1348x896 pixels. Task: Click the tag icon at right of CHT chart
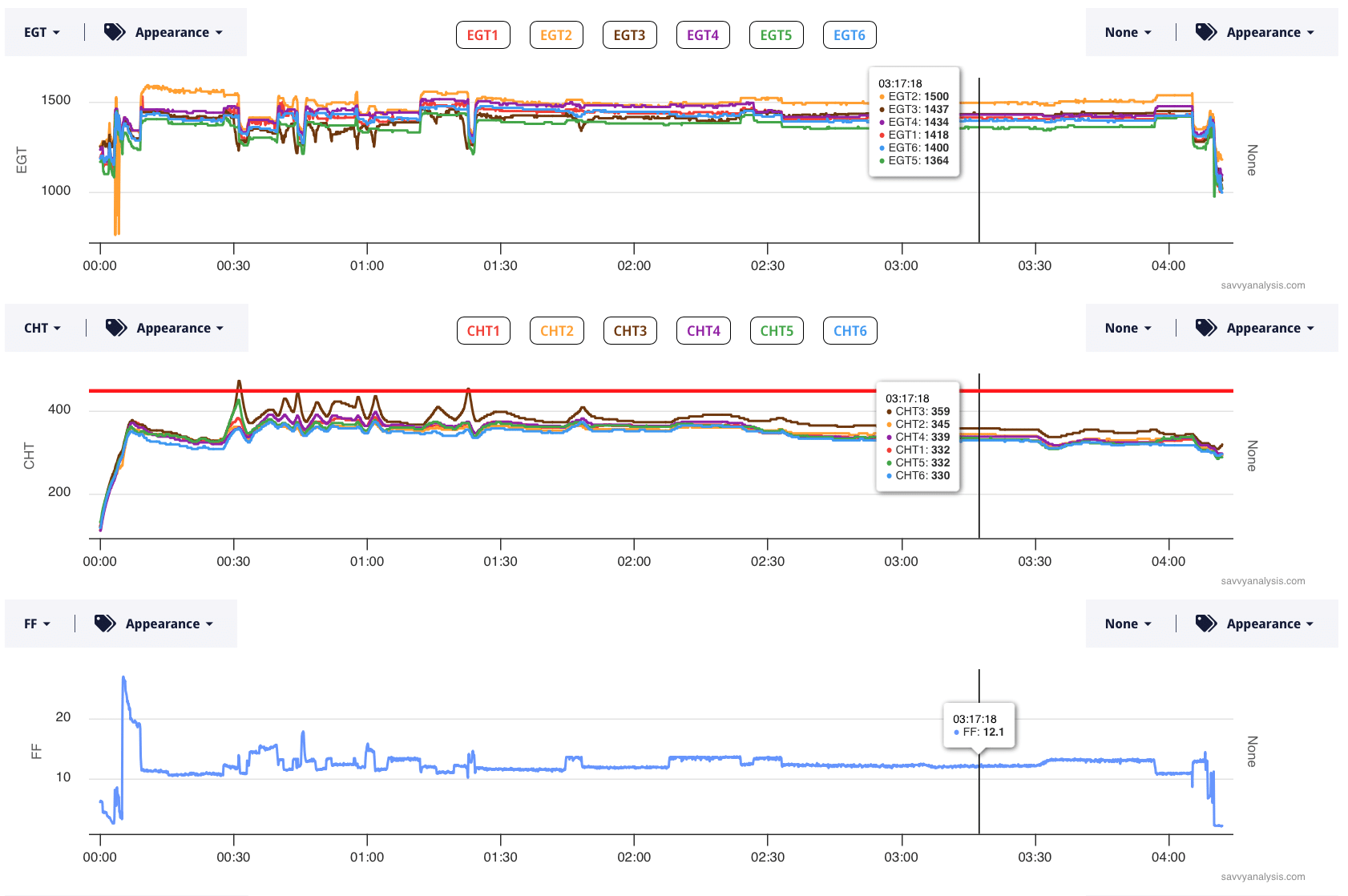click(1206, 328)
